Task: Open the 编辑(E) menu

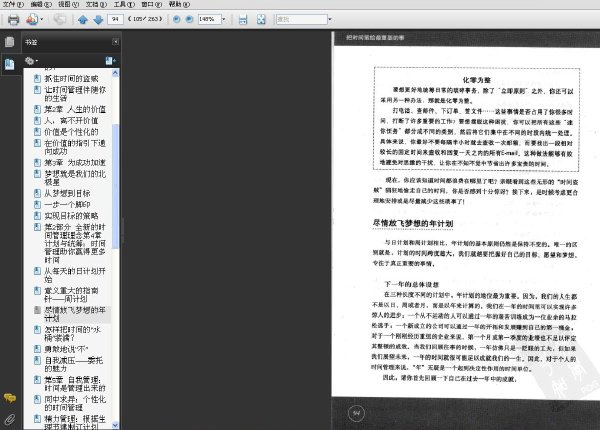Action: [41, 4]
